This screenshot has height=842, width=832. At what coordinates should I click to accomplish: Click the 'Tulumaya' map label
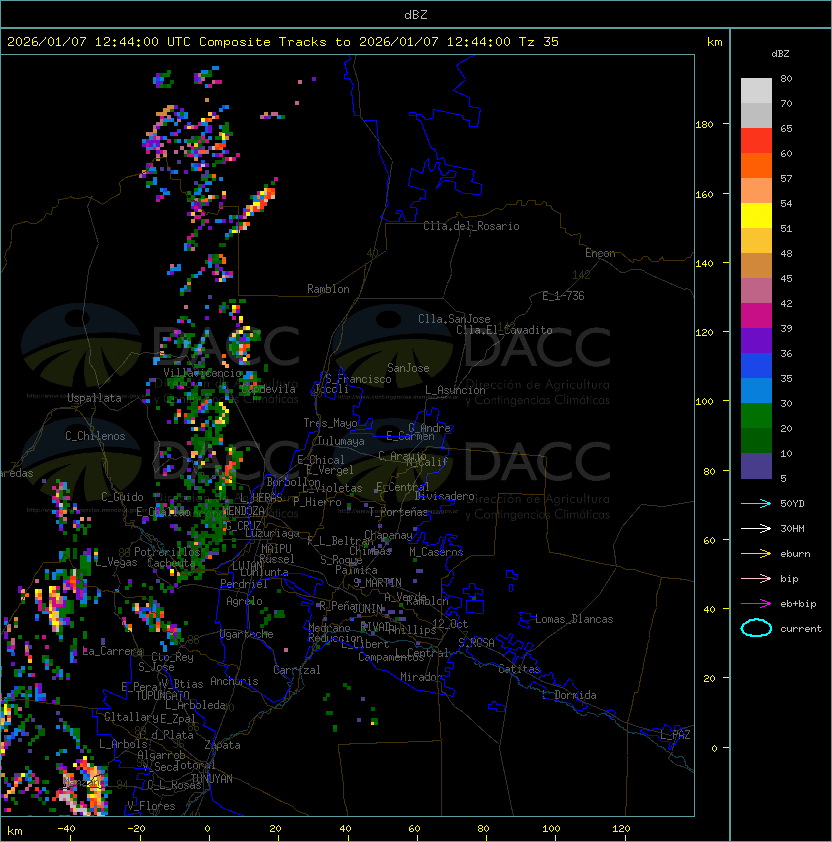341,441
